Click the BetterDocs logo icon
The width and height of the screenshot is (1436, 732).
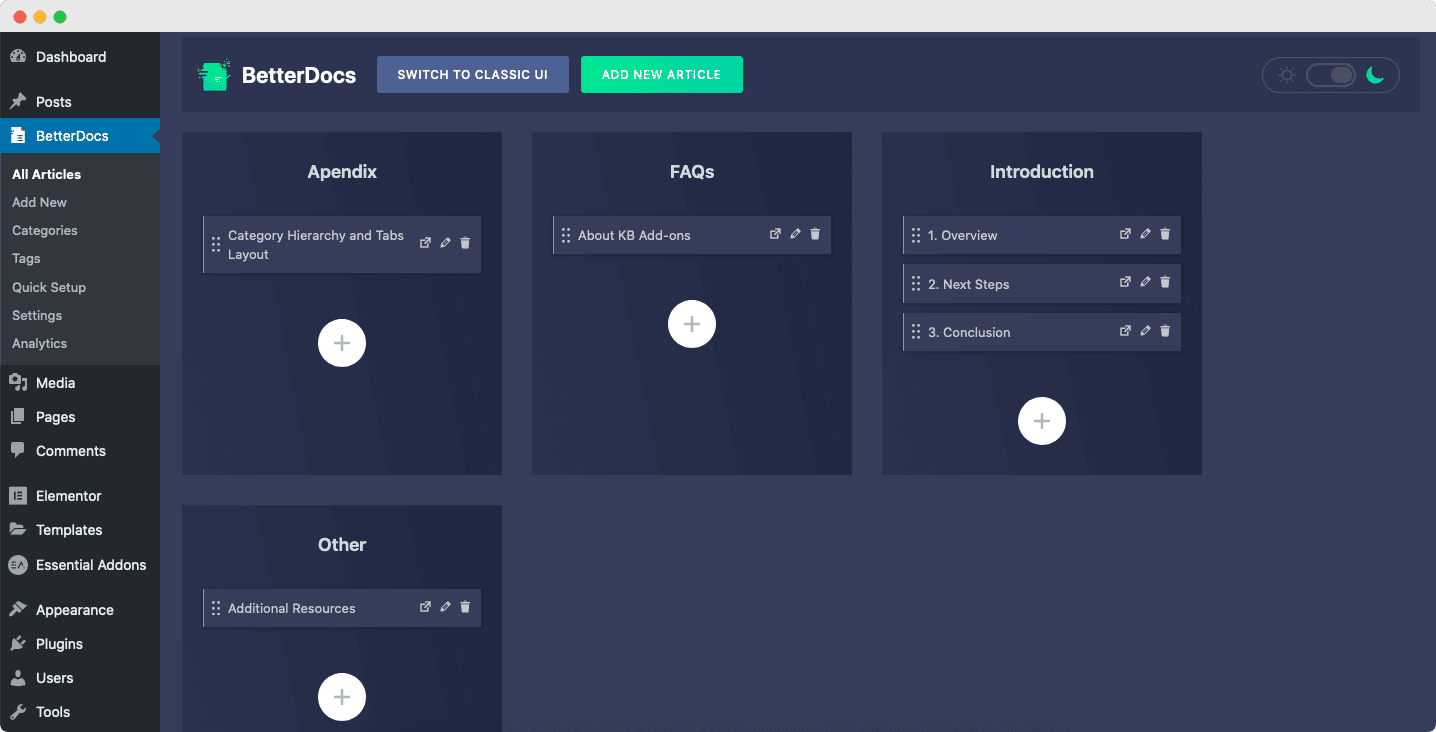pyautogui.click(x=214, y=75)
